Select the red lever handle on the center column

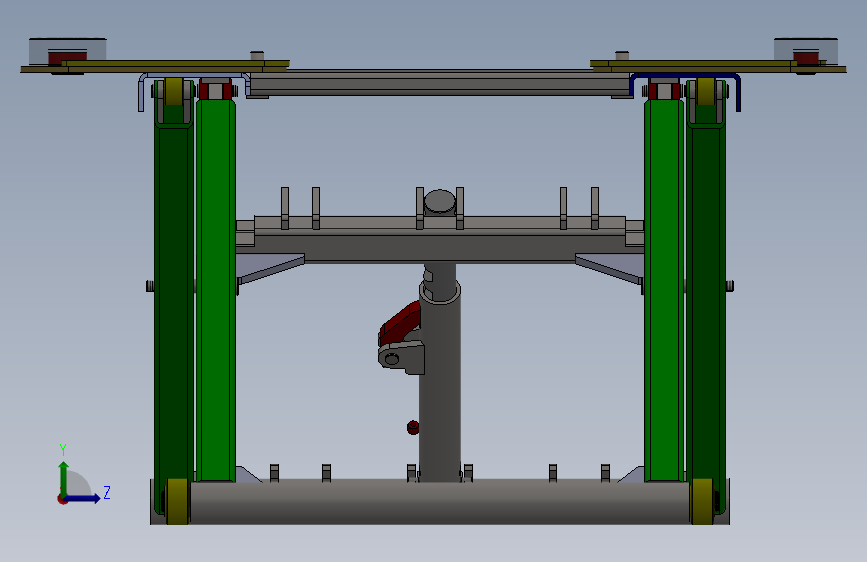(399, 322)
